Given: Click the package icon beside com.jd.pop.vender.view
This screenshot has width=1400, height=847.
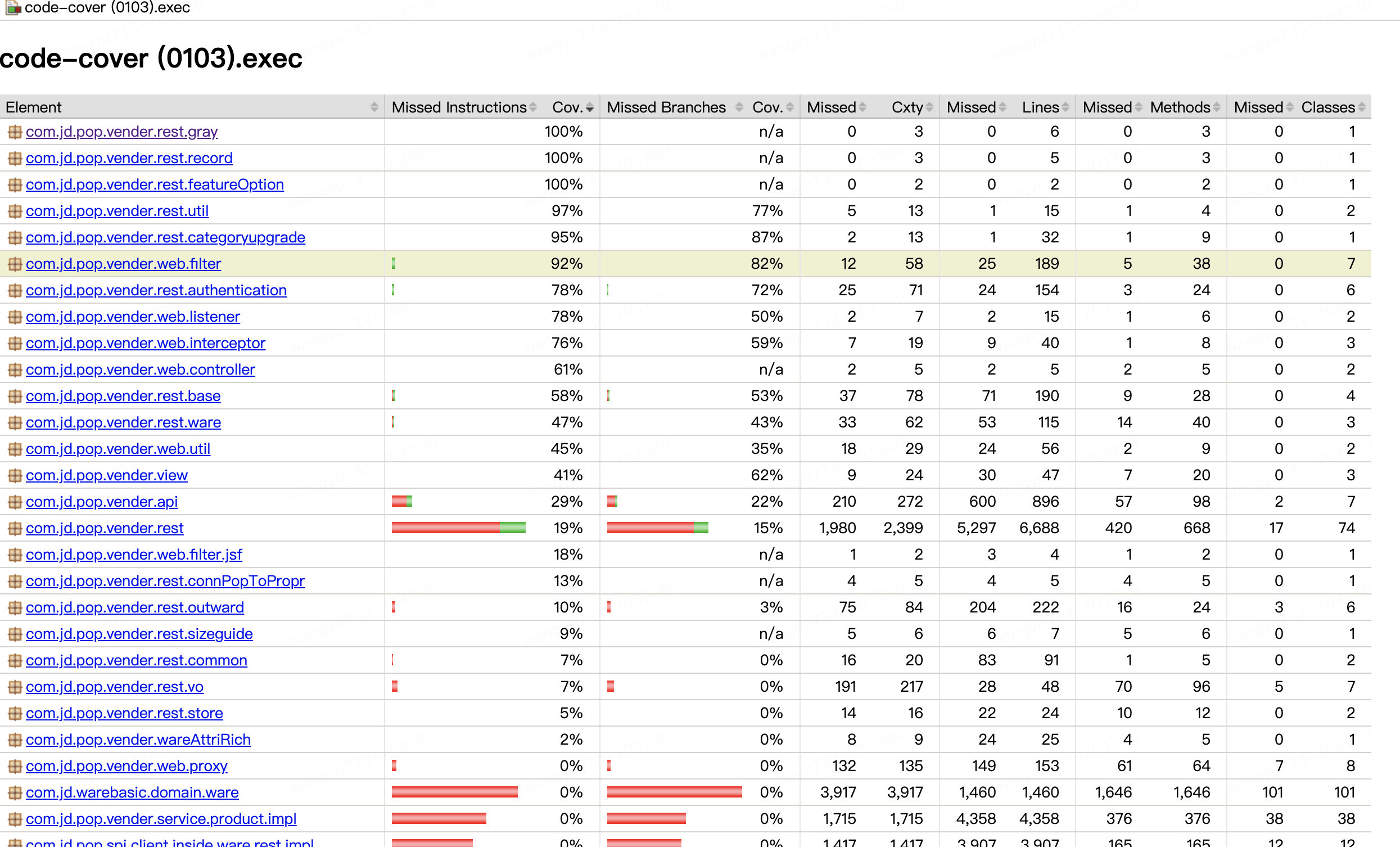Looking at the screenshot, I should pos(15,475).
